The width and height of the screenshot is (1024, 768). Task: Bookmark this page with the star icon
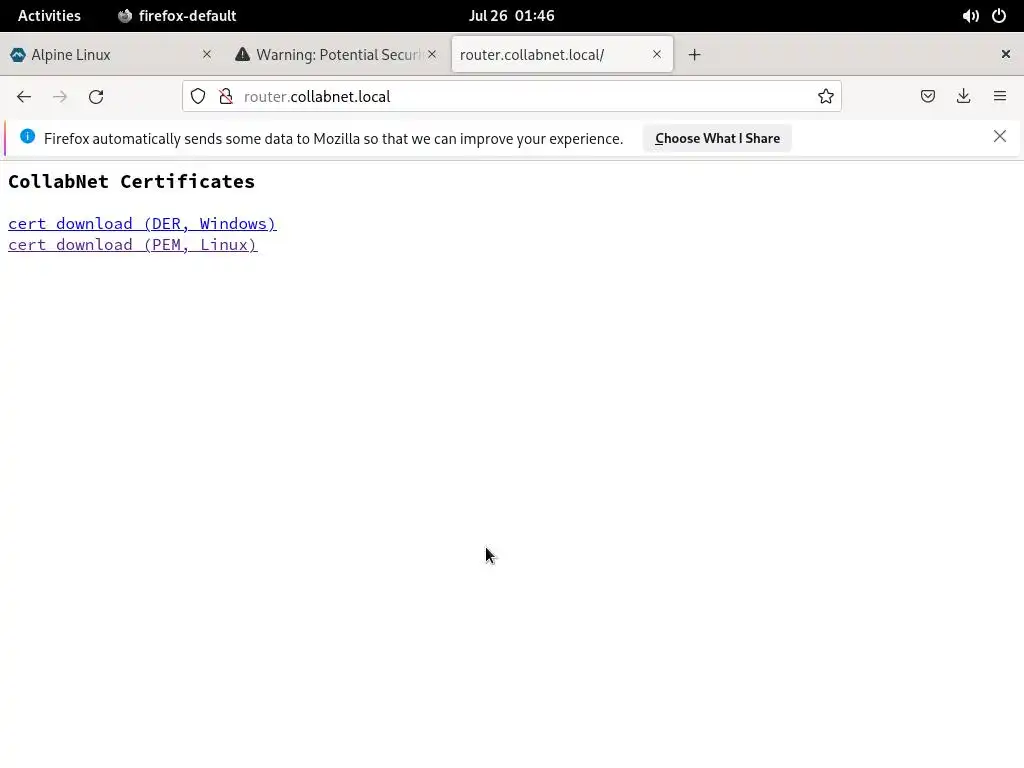click(825, 97)
